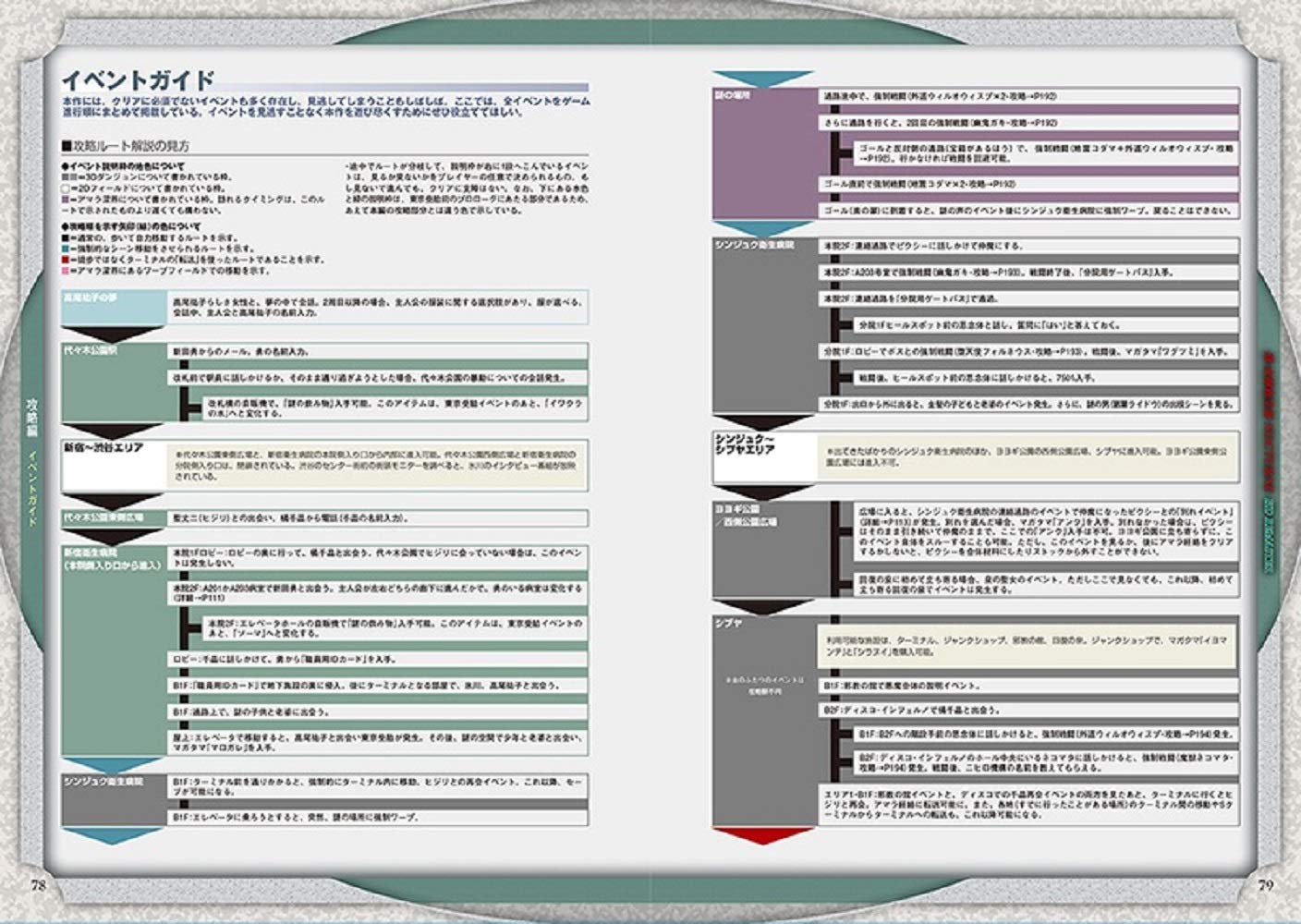Click the teal arrow between 謎の場所 and シンジュク衛生病院

click(x=763, y=229)
